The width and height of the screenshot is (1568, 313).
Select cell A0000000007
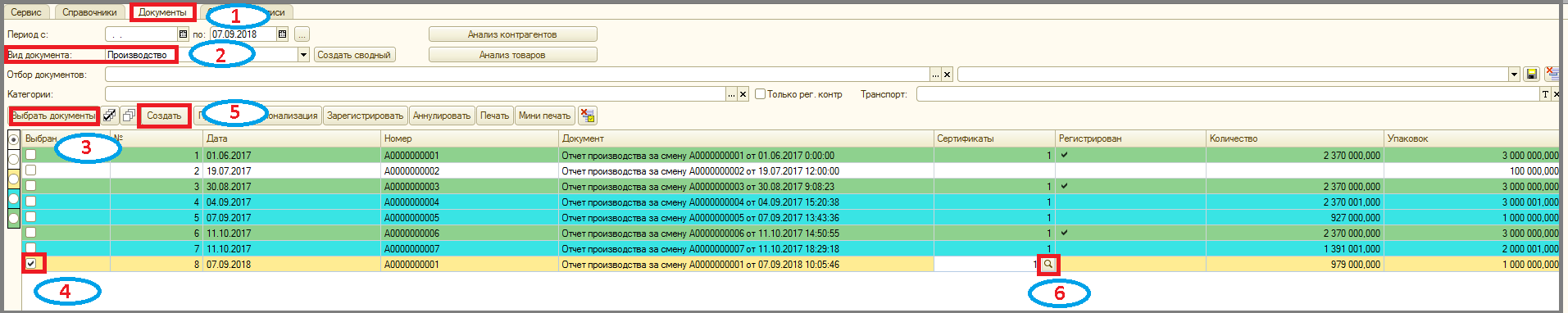coord(469,248)
